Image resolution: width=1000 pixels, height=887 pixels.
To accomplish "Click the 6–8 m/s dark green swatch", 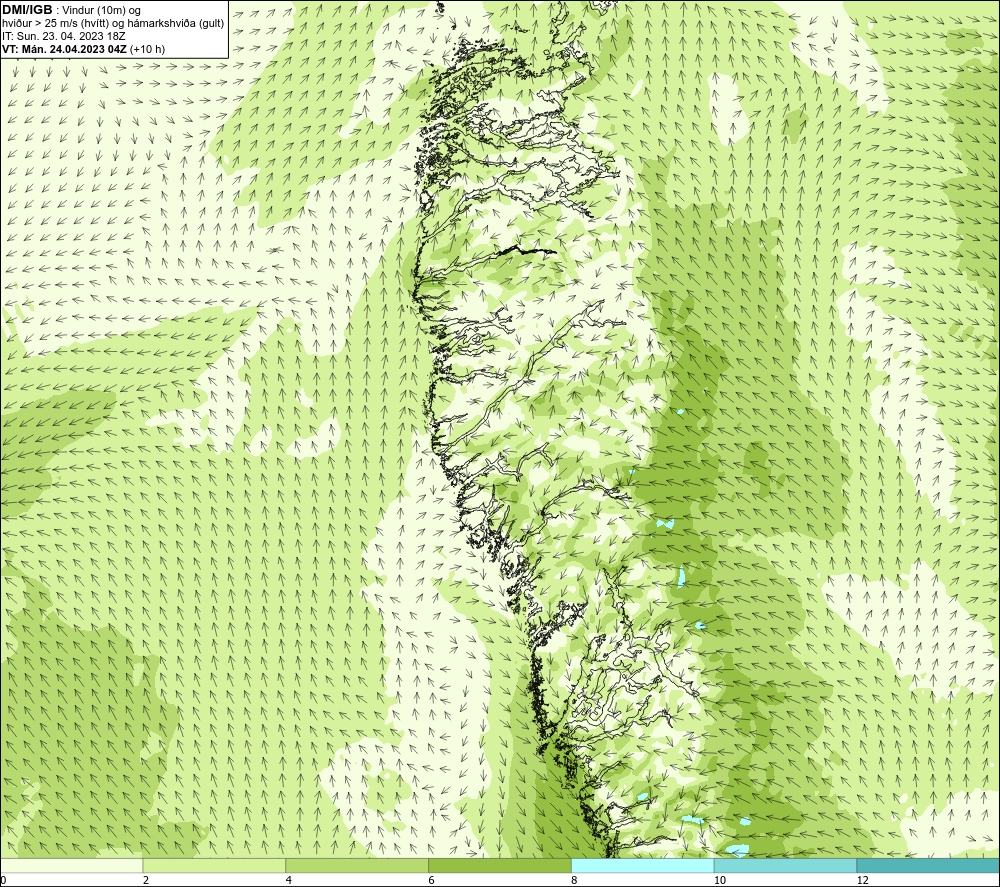I will [x=500, y=865].
